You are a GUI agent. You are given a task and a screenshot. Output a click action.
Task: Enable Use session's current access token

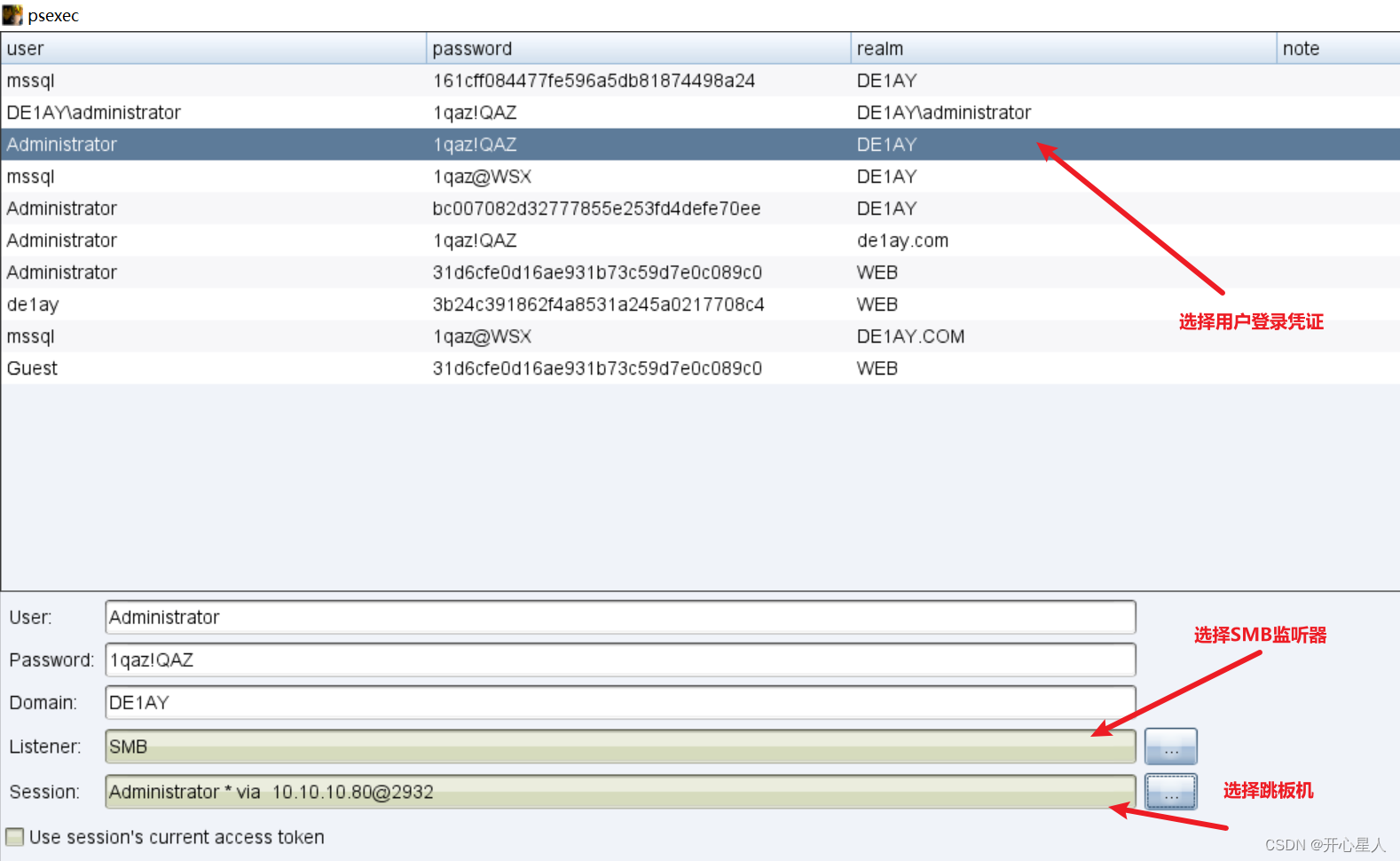coord(15,837)
